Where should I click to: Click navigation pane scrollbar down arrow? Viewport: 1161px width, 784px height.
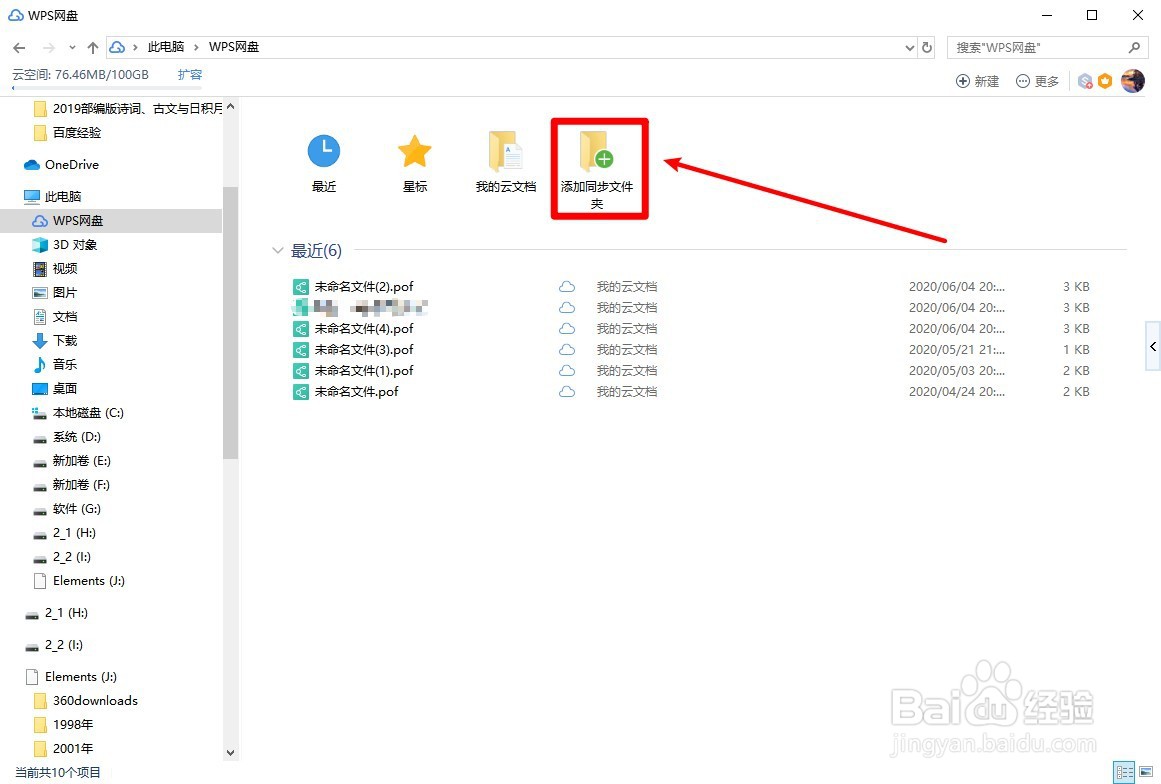click(x=230, y=752)
